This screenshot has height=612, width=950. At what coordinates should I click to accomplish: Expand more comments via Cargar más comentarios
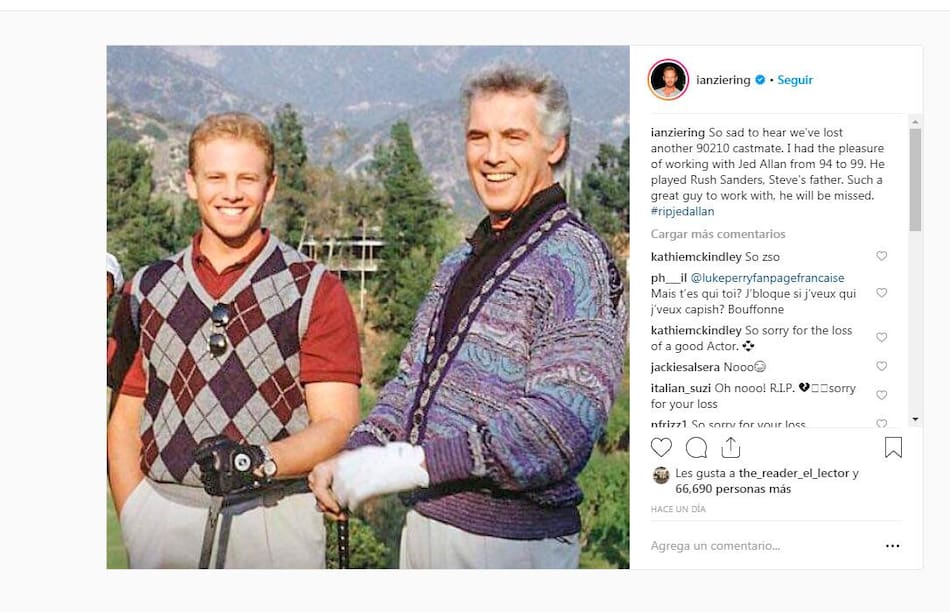(x=718, y=234)
